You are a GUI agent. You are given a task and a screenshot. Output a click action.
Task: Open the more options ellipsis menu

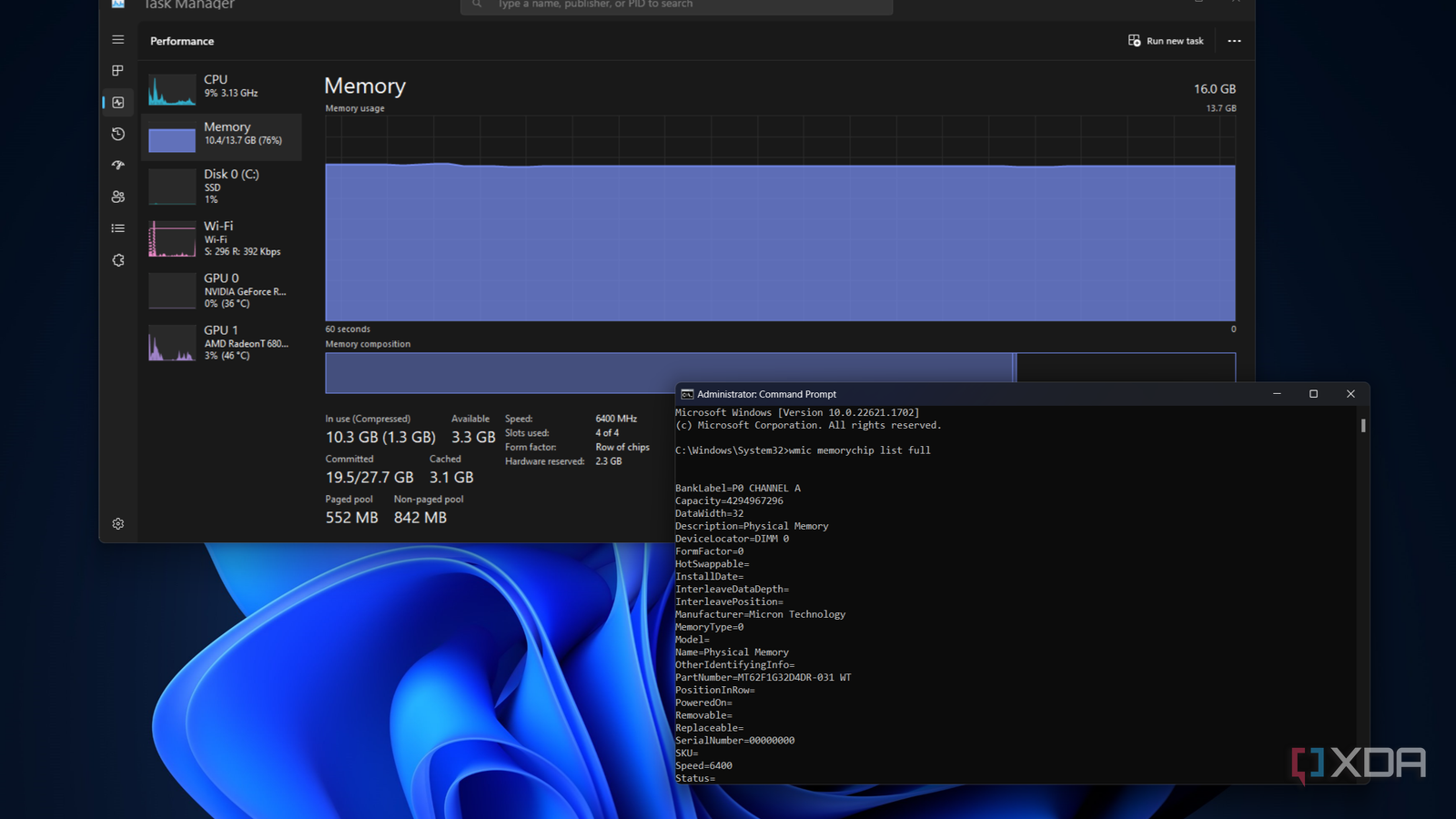coord(1234,41)
